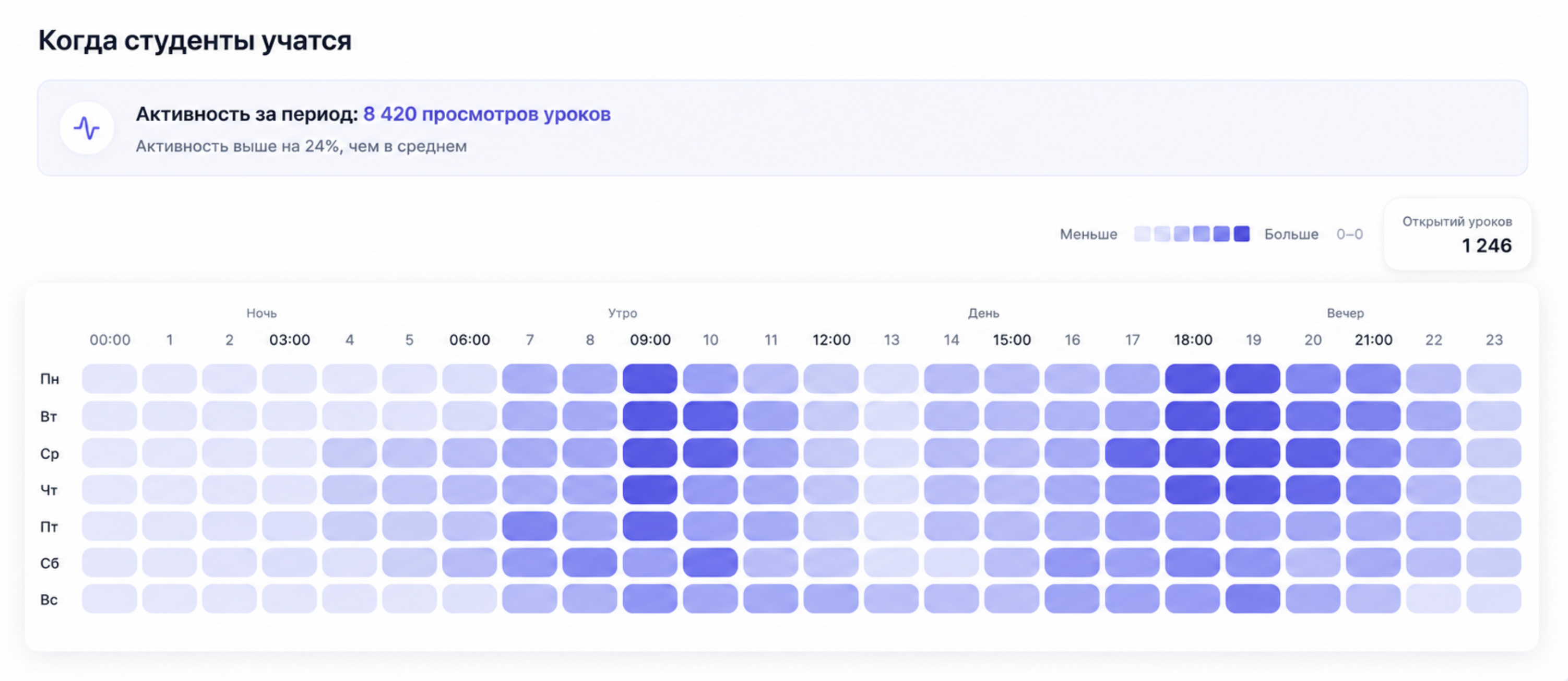1568x681 pixels.
Task: Click the 'Утро' section label
Action: click(x=622, y=313)
